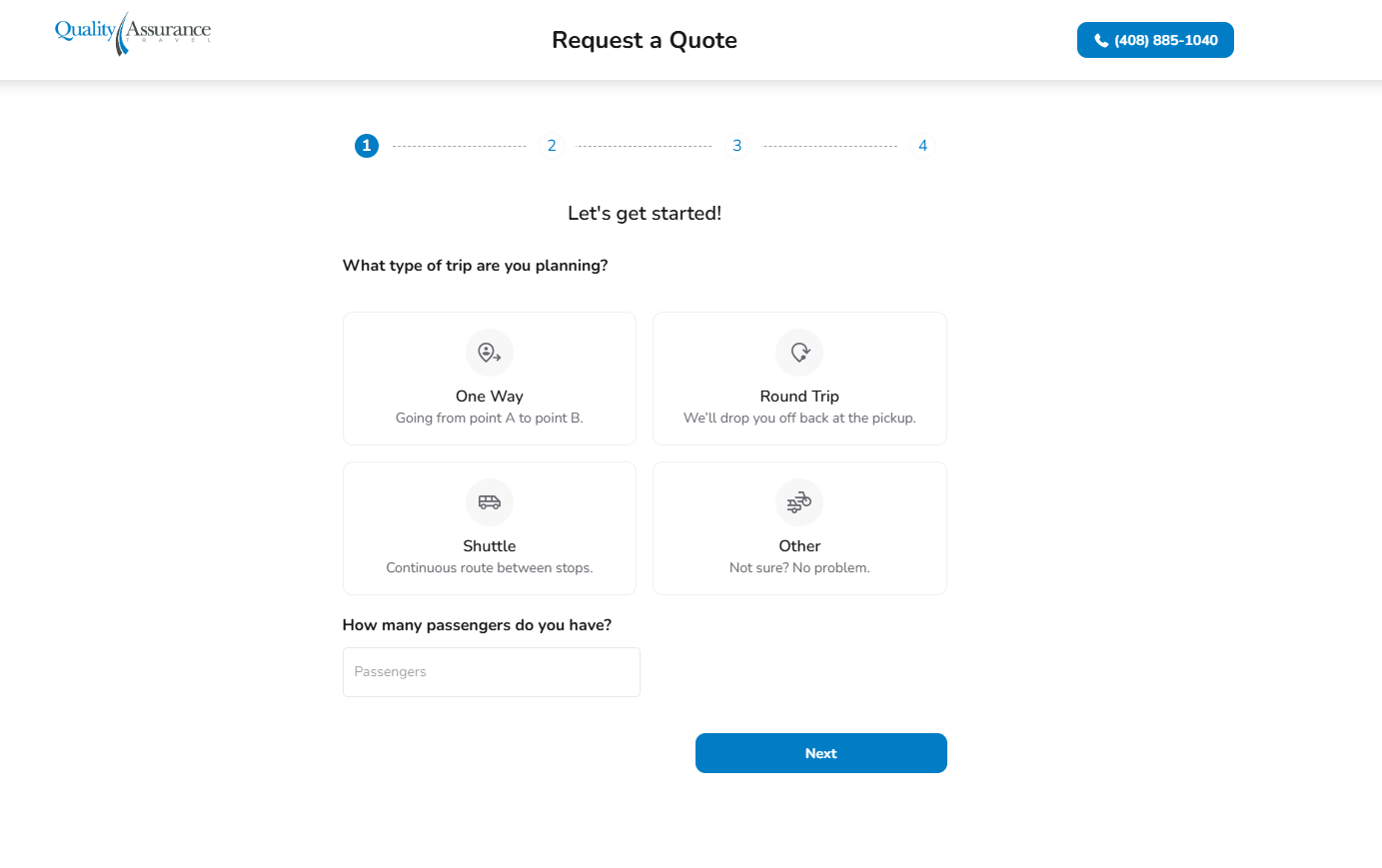
Task: Choose the Round Trip option card
Action: (x=799, y=379)
